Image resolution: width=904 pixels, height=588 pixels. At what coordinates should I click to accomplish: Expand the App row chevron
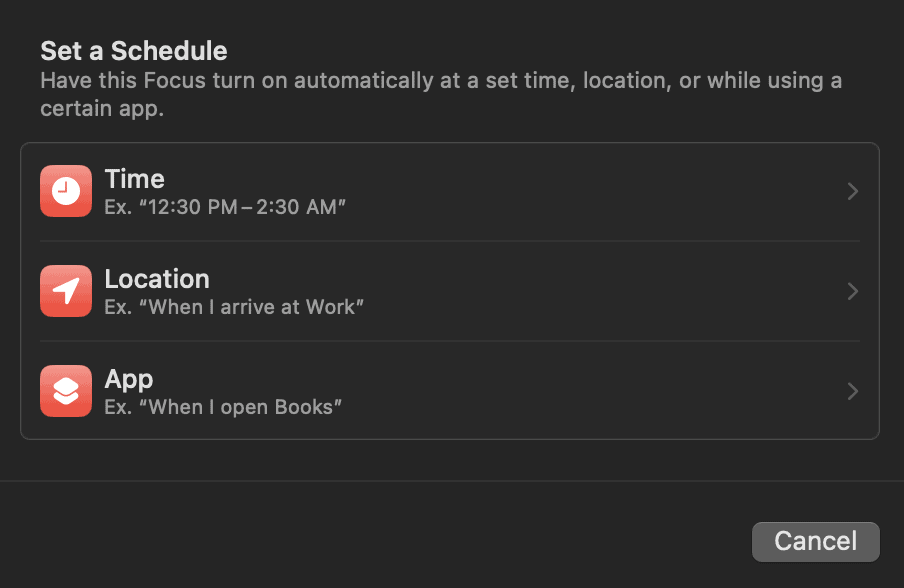click(x=852, y=391)
